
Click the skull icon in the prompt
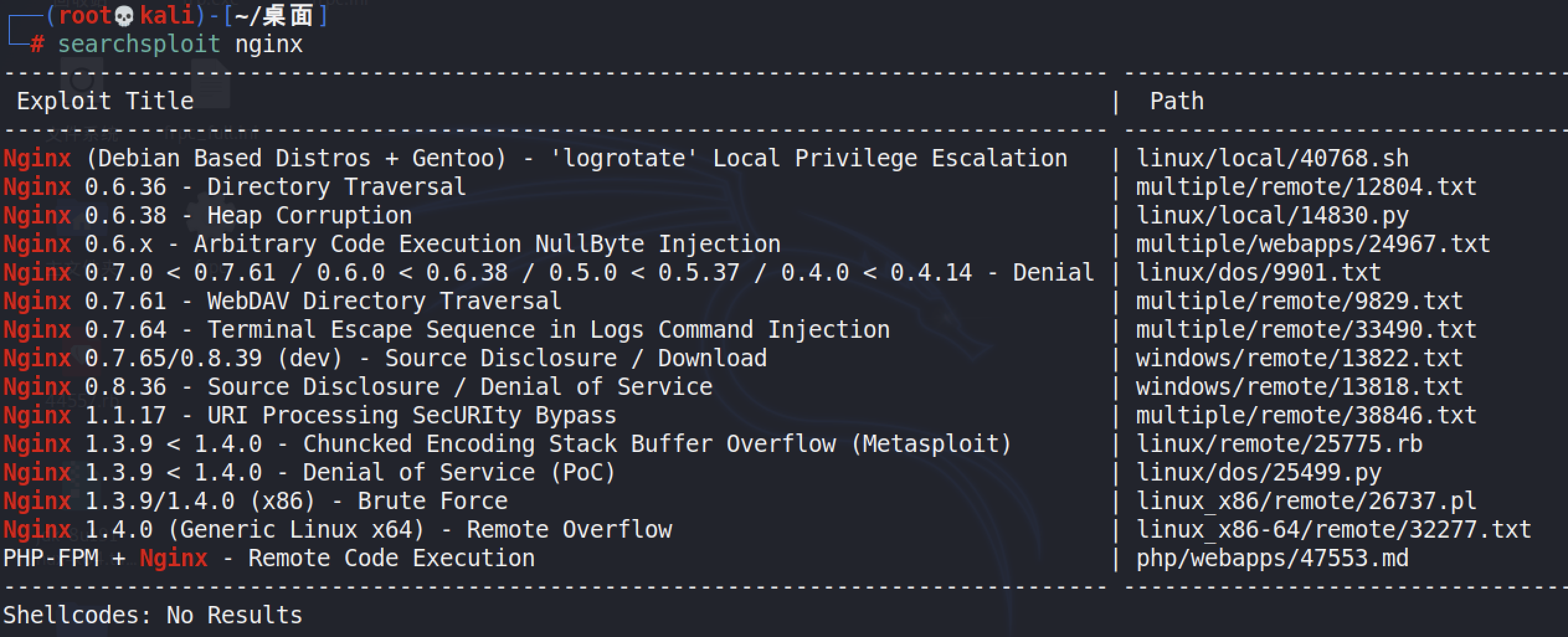coord(124,16)
